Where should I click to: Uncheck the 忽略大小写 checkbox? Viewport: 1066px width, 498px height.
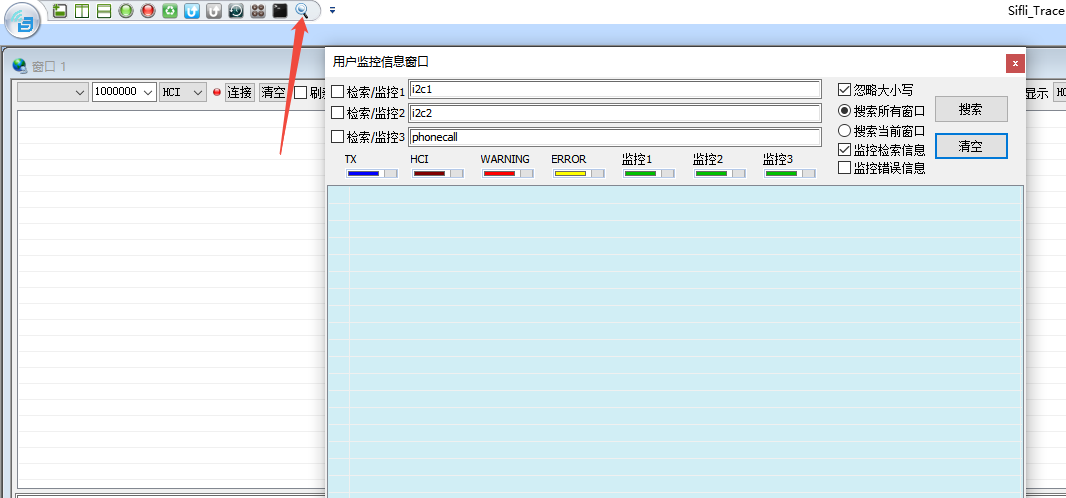coord(845,90)
